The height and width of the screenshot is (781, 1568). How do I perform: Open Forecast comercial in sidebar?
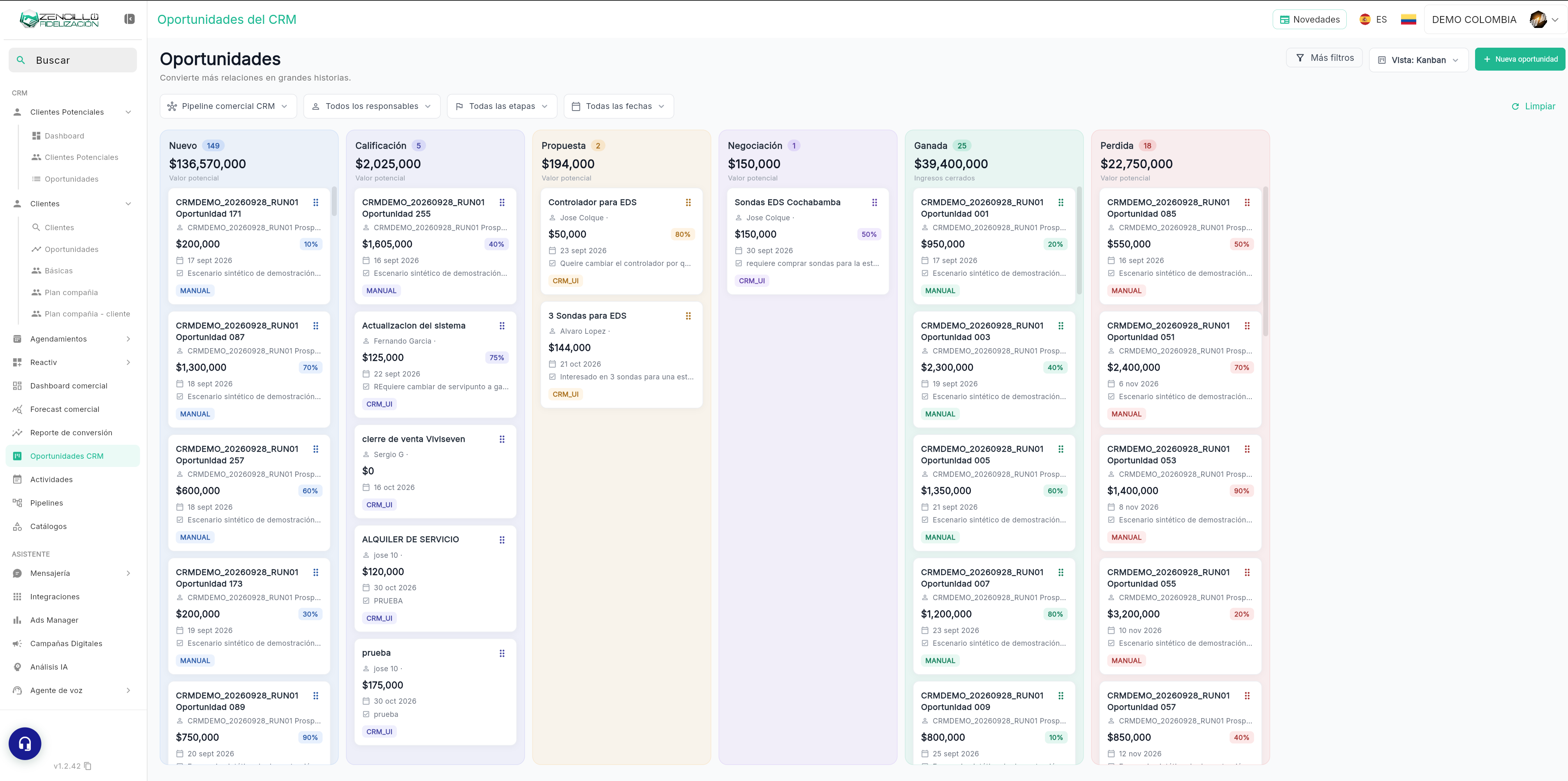(x=72, y=409)
